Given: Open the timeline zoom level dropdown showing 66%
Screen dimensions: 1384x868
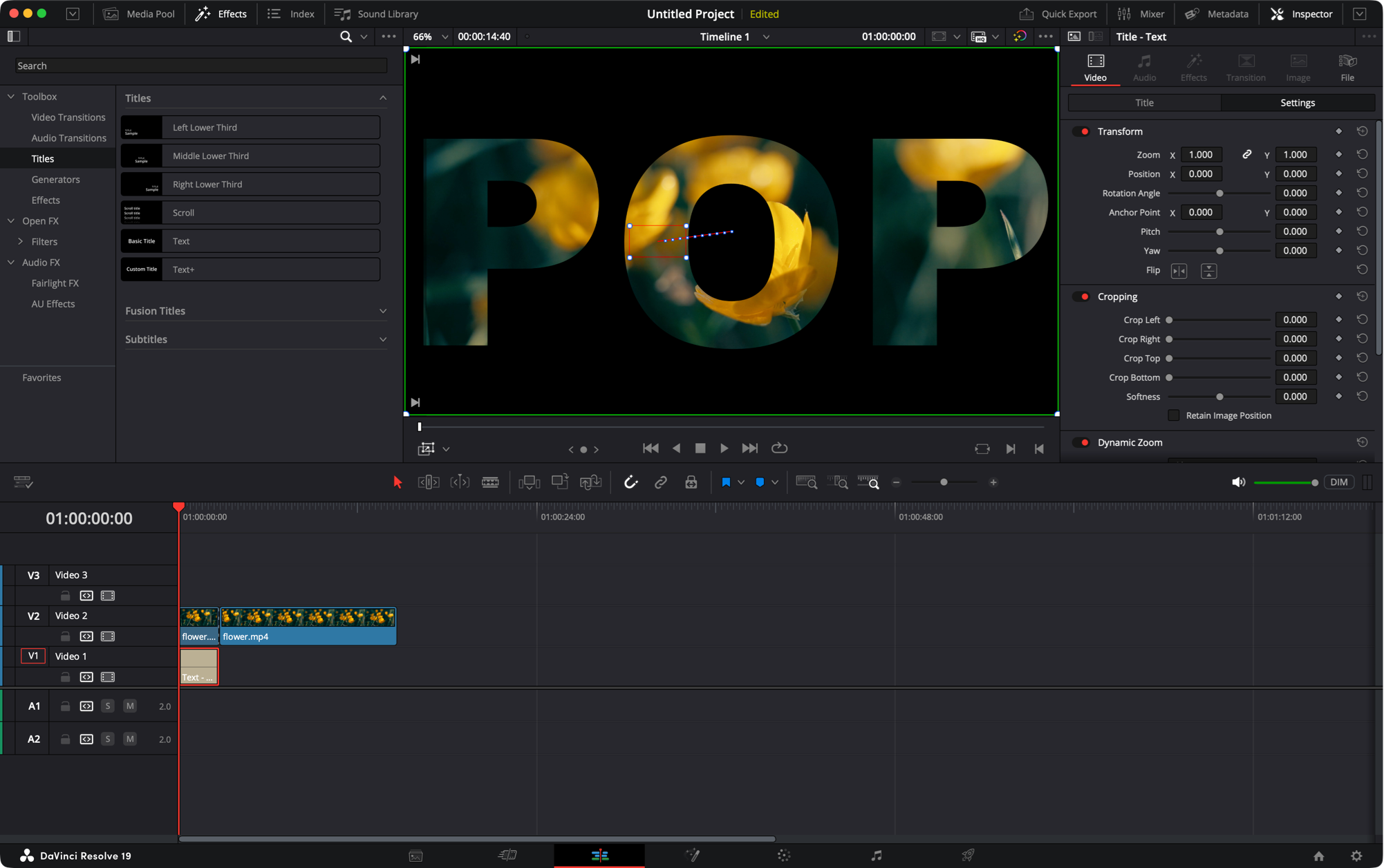Looking at the screenshot, I should (x=445, y=37).
